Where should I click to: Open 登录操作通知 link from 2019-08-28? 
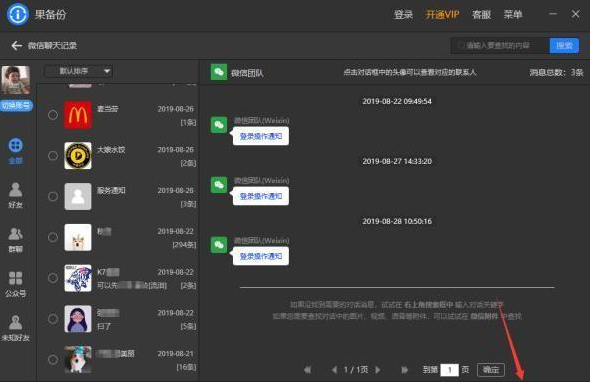[261, 256]
